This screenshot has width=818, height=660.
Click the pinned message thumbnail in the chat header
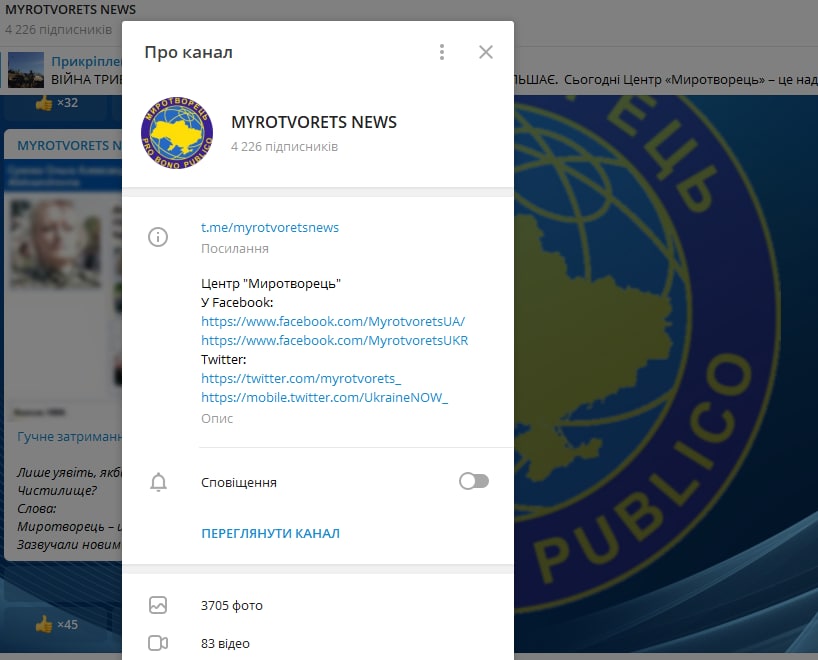click(x=26, y=70)
